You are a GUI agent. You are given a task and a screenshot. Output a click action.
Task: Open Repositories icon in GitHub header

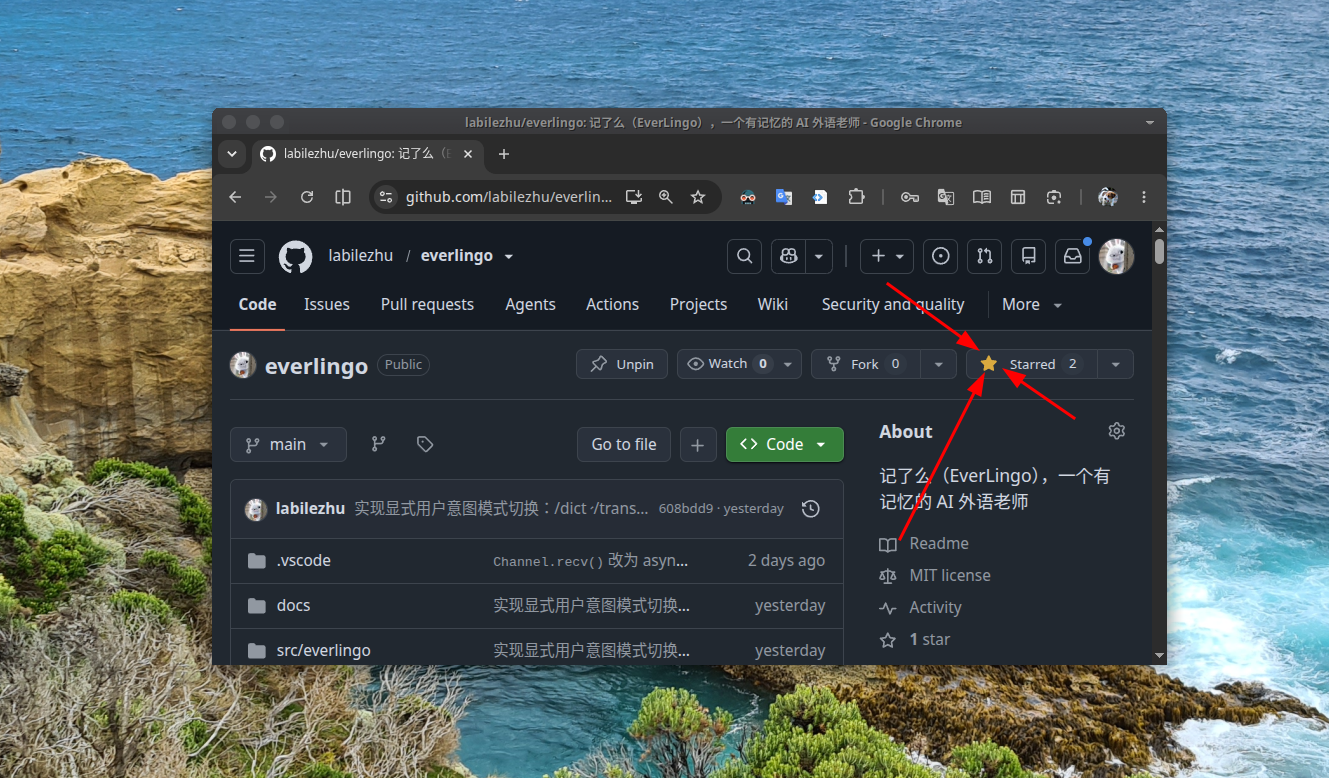[x=1028, y=256]
